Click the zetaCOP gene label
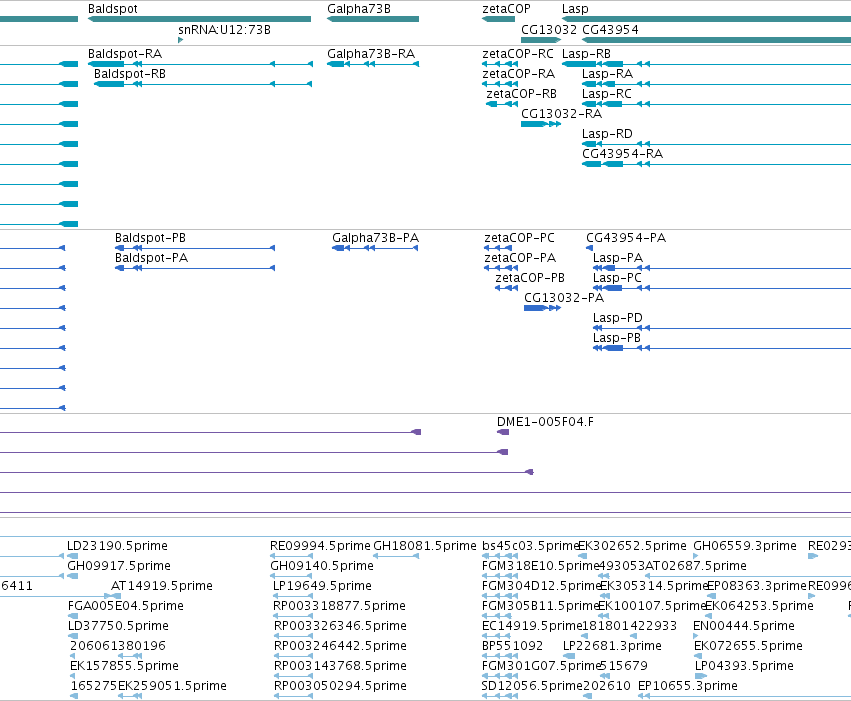This screenshot has height=701, width=851. pos(506,9)
